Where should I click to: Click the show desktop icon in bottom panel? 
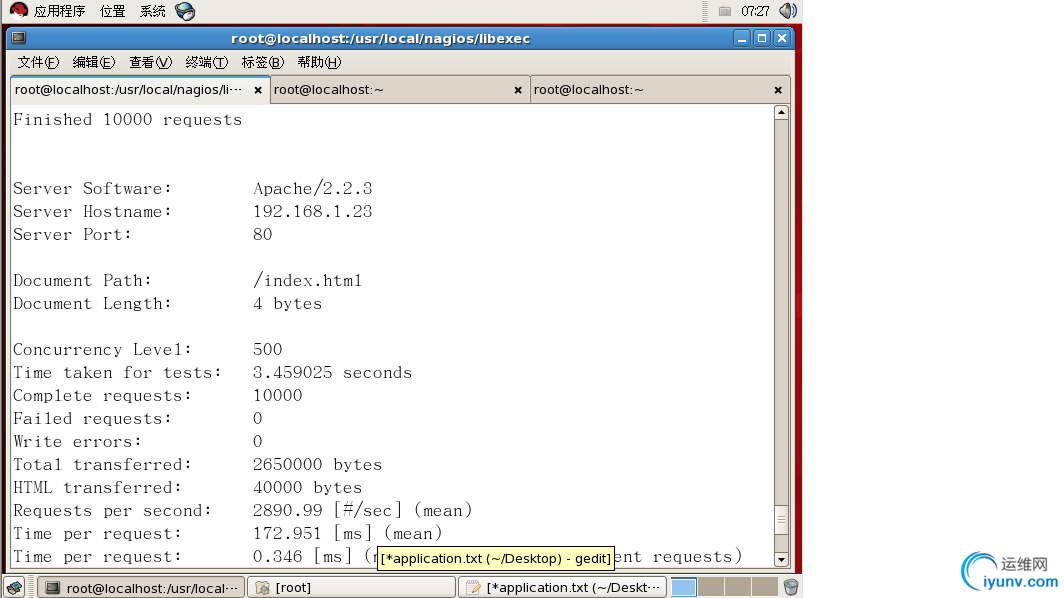[x=14, y=587]
